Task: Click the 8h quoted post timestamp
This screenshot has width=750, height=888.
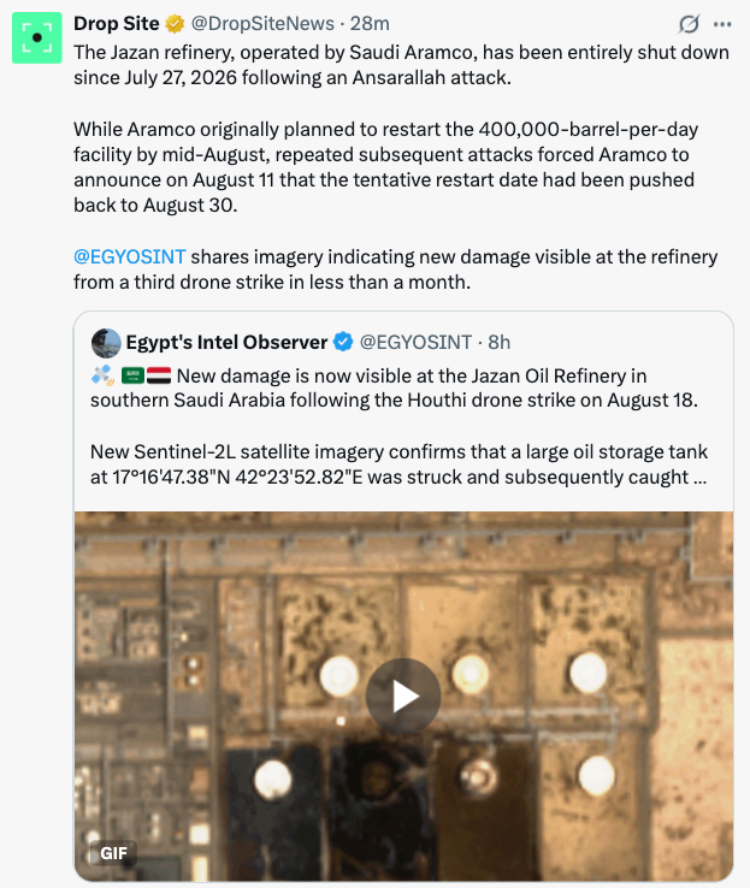Action: (499, 342)
